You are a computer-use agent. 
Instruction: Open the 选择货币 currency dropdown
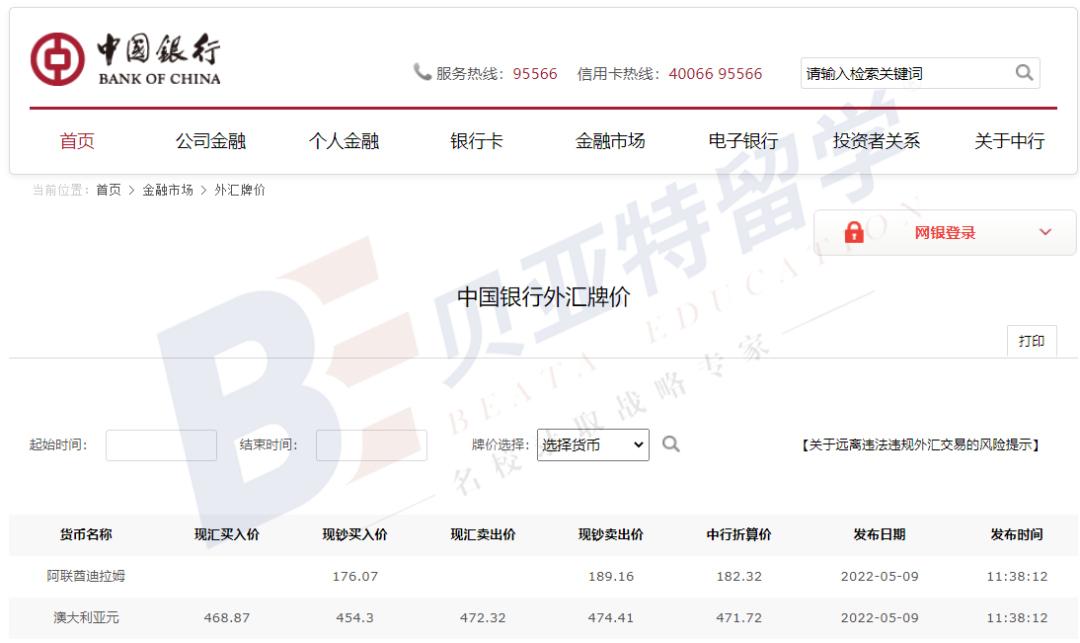point(593,445)
